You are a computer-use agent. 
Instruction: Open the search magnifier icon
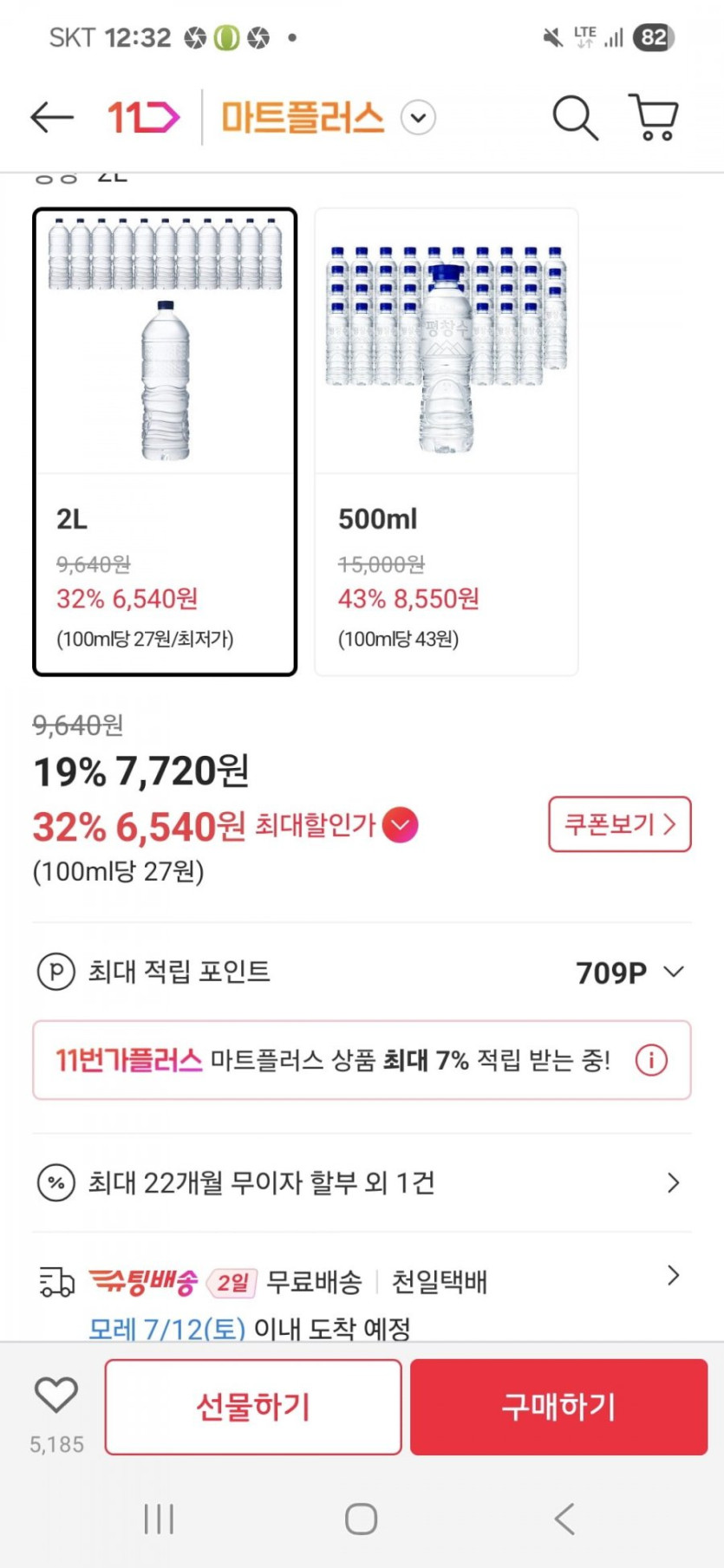click(x=575, y=117)
